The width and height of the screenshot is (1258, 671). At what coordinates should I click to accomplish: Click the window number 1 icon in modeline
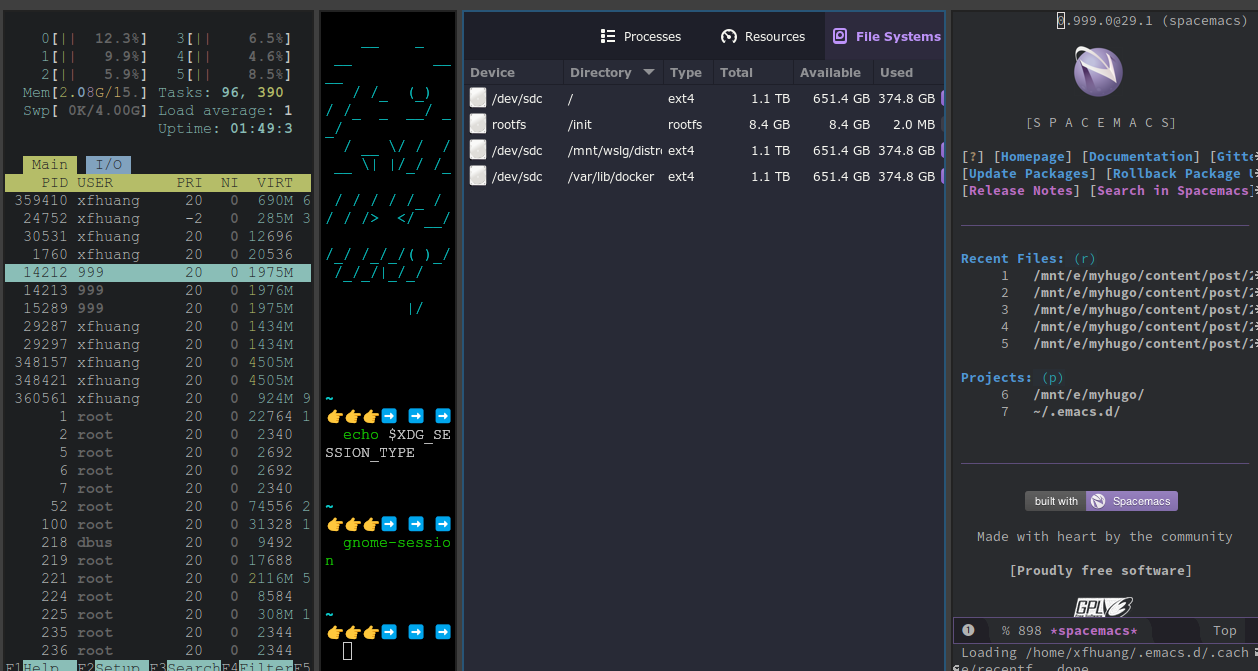[968, 630]
